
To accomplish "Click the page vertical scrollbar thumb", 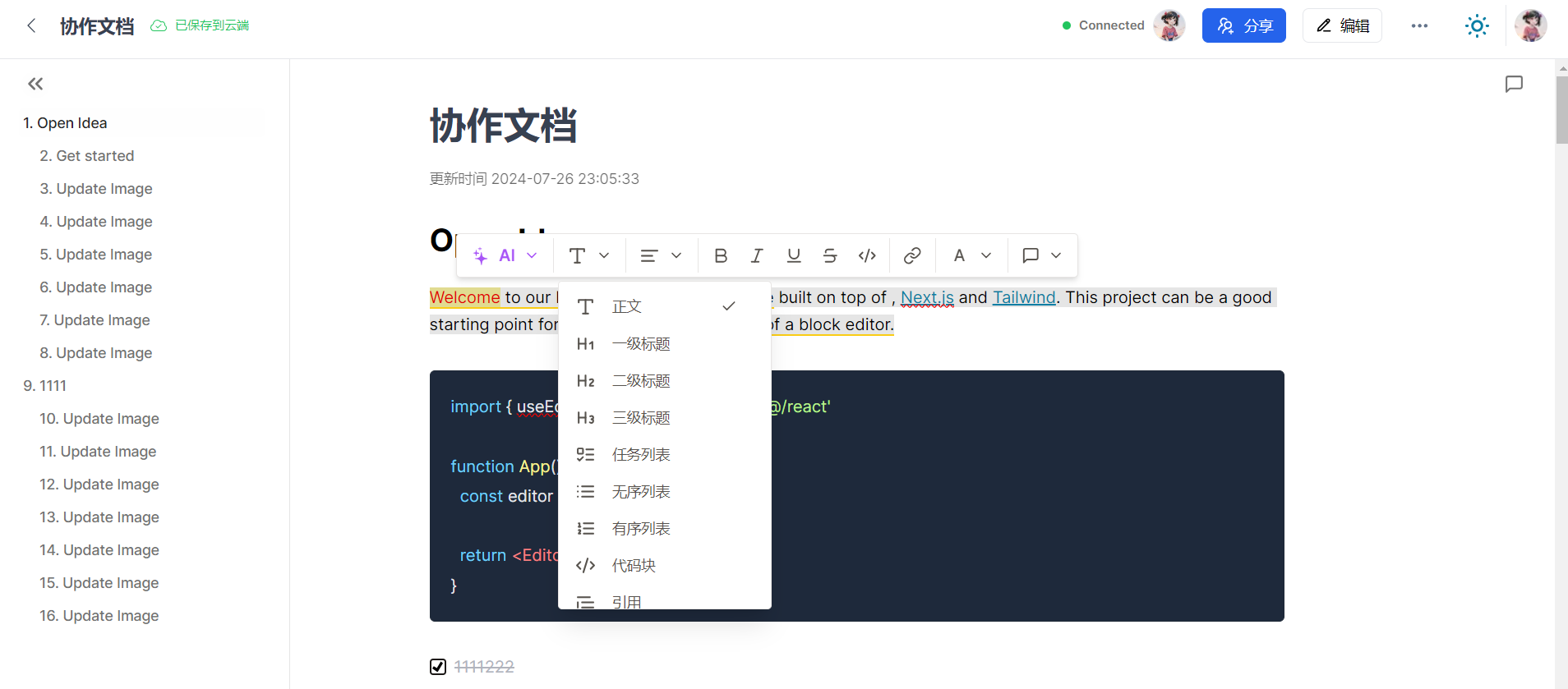I will tap(1561, 110).
